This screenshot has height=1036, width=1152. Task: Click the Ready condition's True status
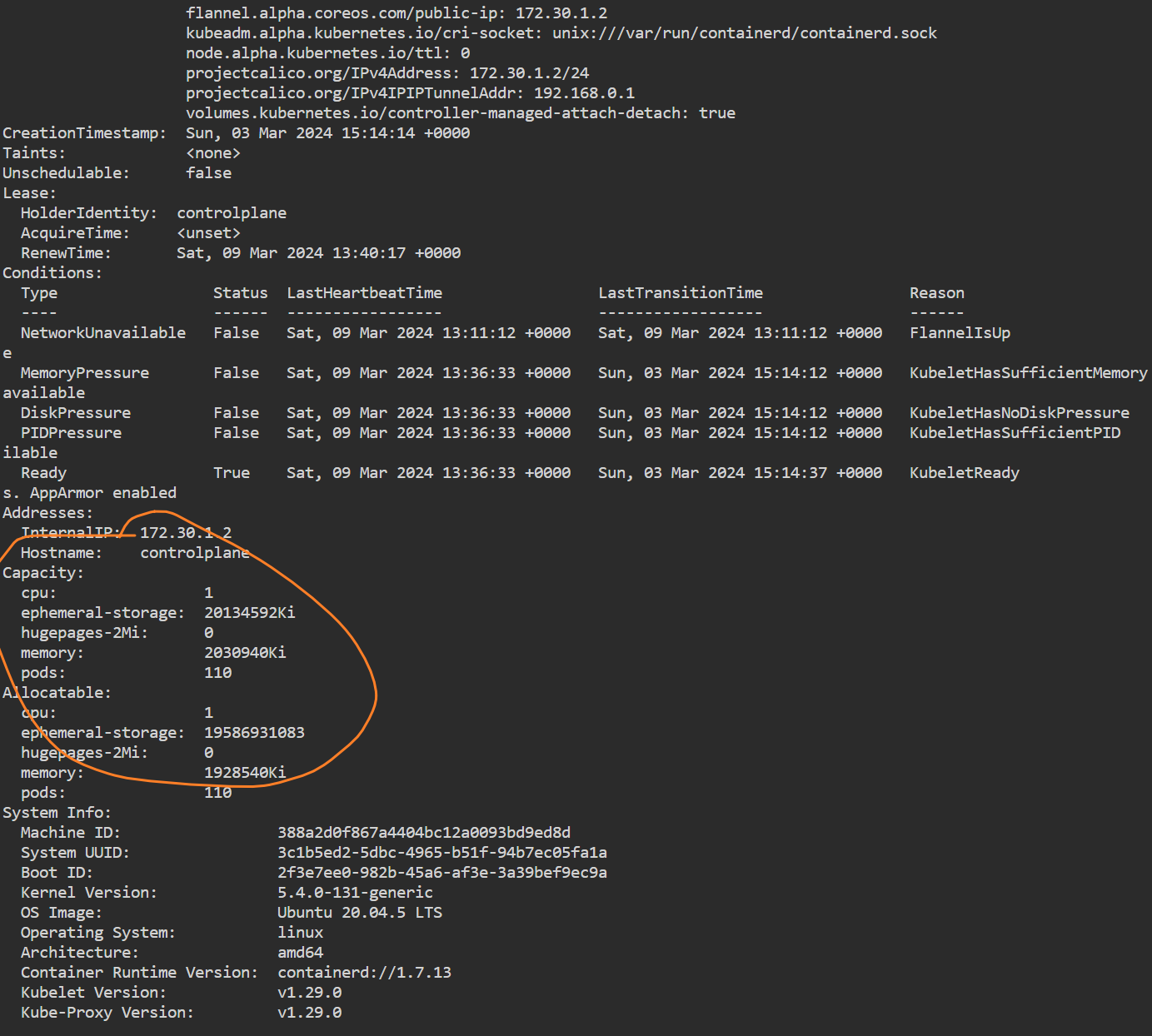click(232, 473)
